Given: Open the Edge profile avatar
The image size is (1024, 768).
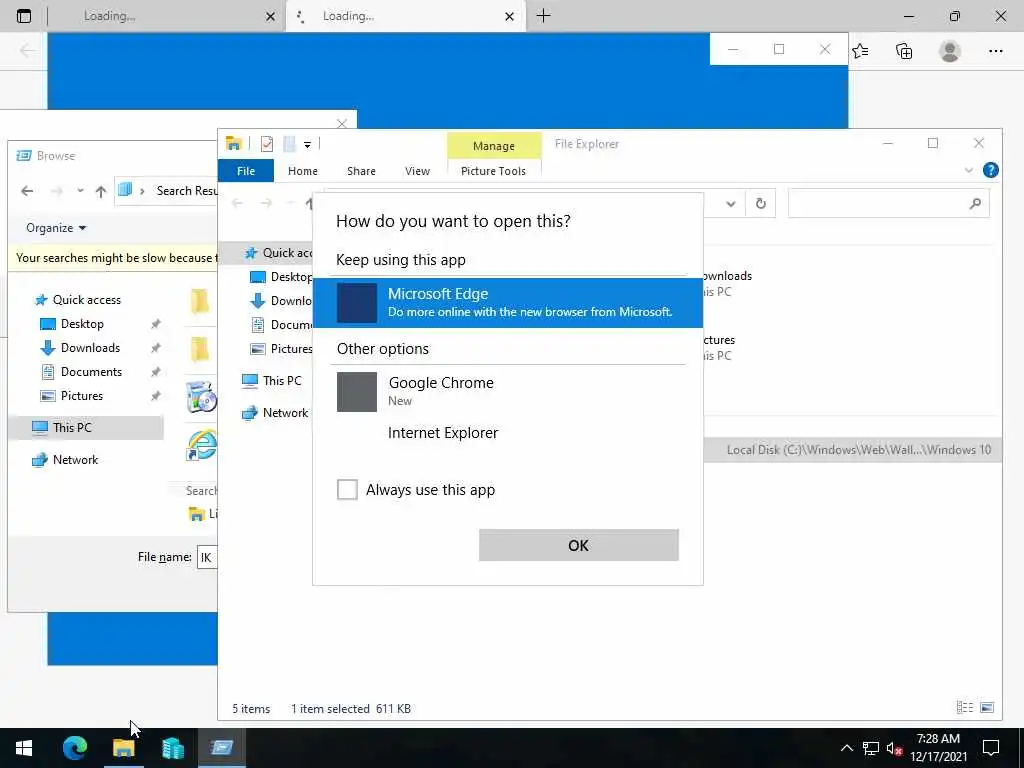Looking at the screenshot, I should [950, 51].
